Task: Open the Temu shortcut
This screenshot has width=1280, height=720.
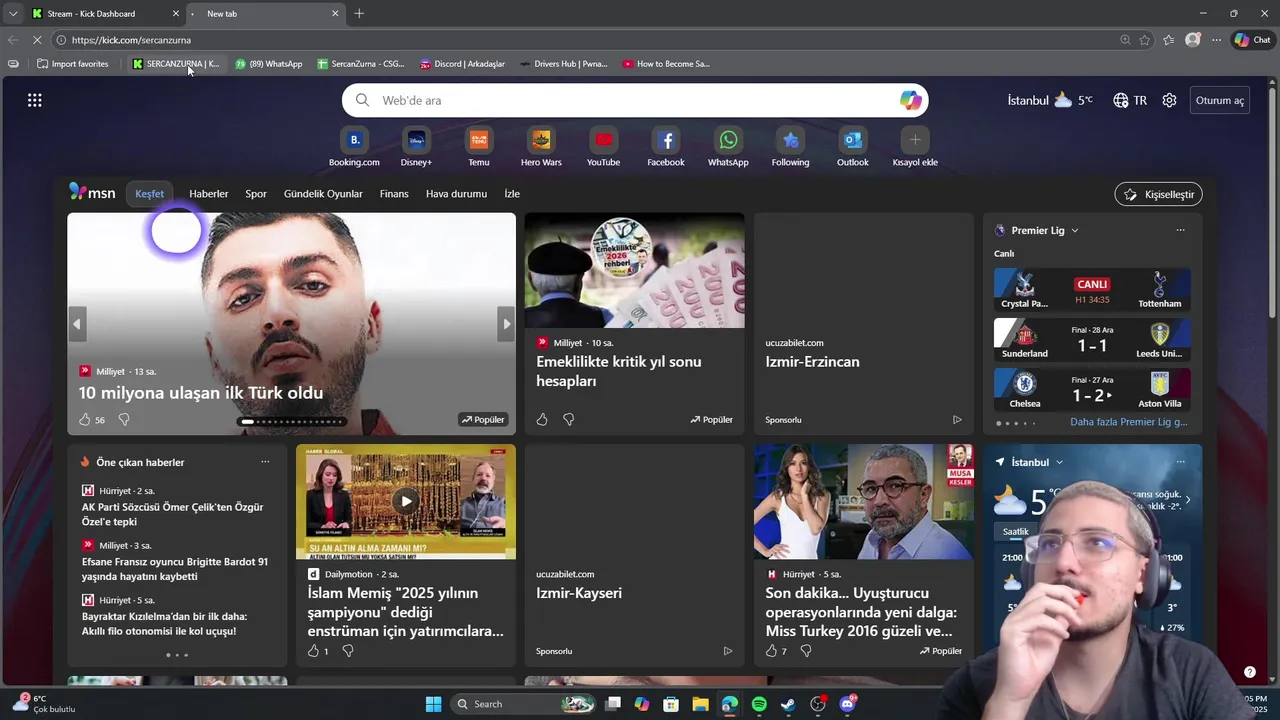Action: (479, 146)
